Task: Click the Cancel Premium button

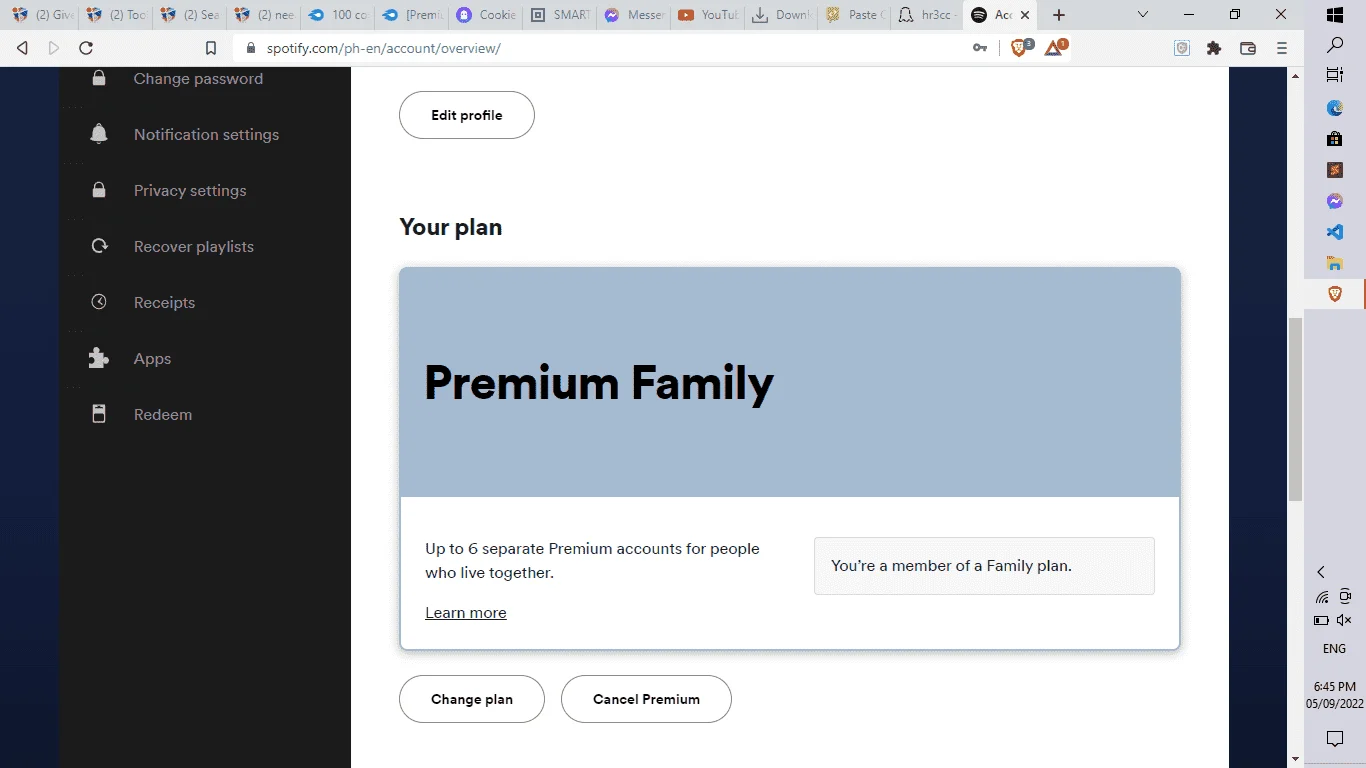Action: pos(646,699)
